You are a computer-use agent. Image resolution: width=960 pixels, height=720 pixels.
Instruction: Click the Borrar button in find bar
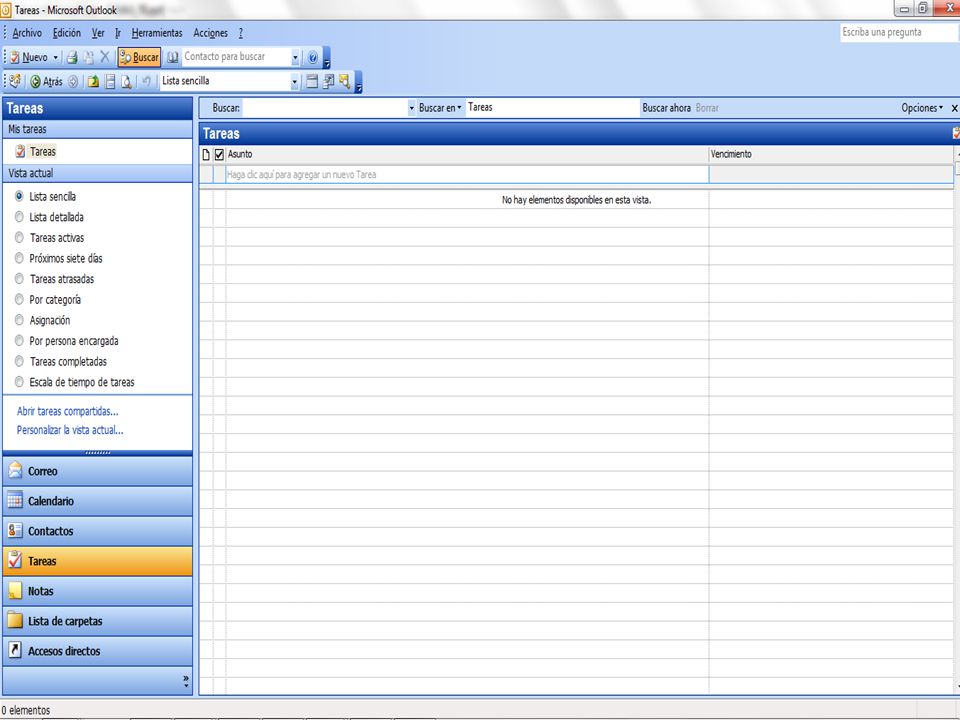(707, 108)
